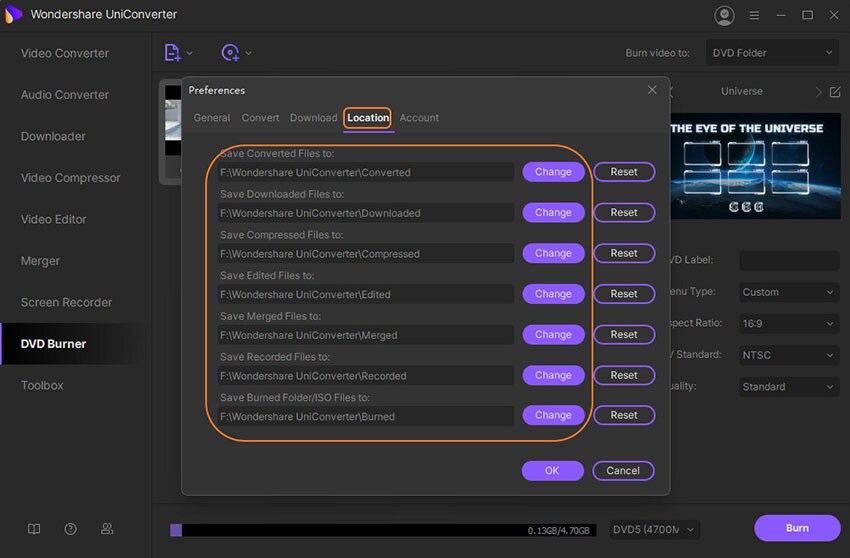Screen dimensions: 850x558
Task: Change the Compressed files location
Action: (553, 253)
